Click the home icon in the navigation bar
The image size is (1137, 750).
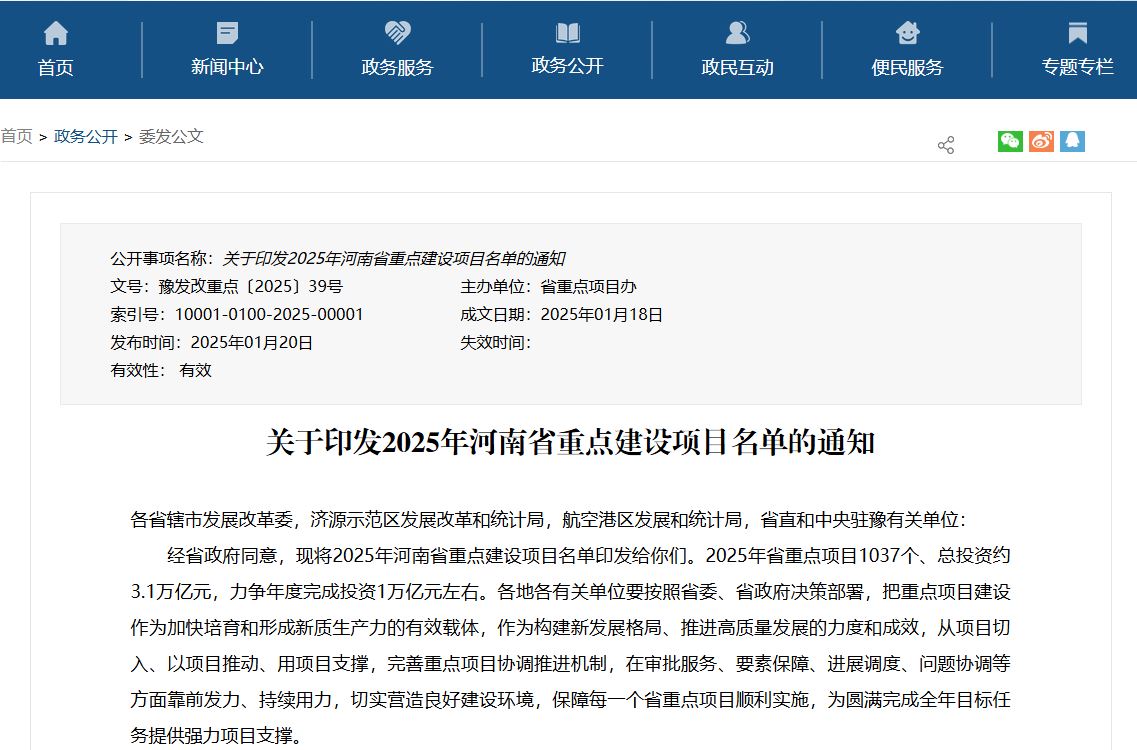tap(56, 33)
